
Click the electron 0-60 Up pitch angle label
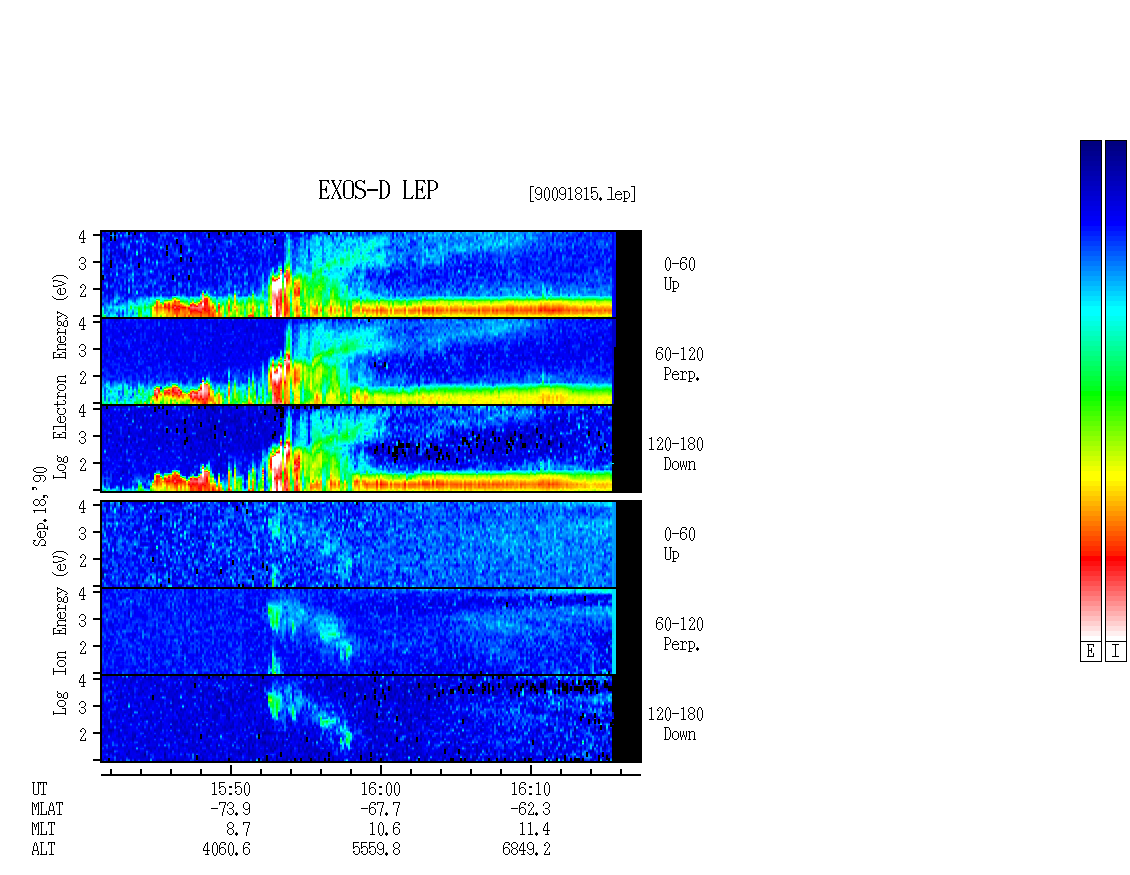[x=679, y=274]
